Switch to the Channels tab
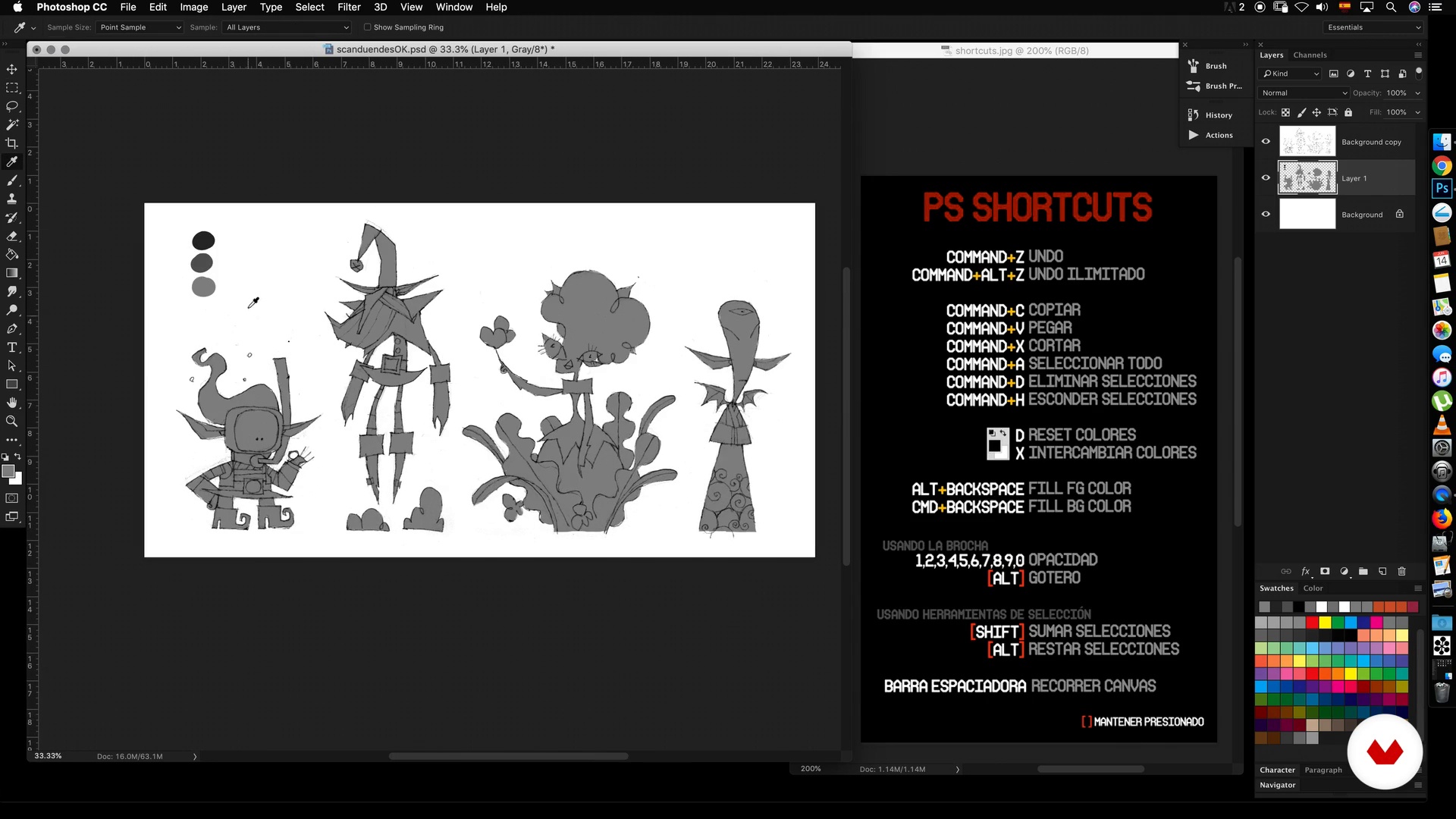 pos(1310,55)
